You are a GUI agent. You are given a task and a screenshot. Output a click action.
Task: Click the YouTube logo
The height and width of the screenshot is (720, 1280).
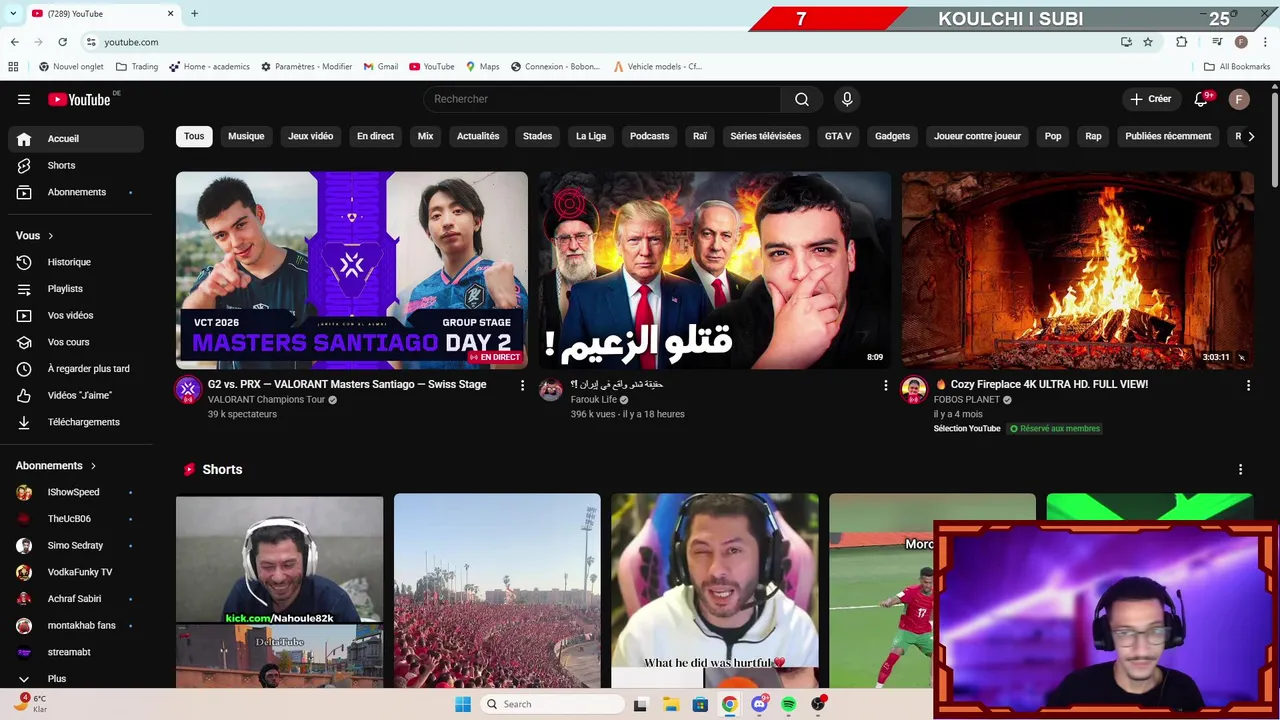click(x=80, y=99)
